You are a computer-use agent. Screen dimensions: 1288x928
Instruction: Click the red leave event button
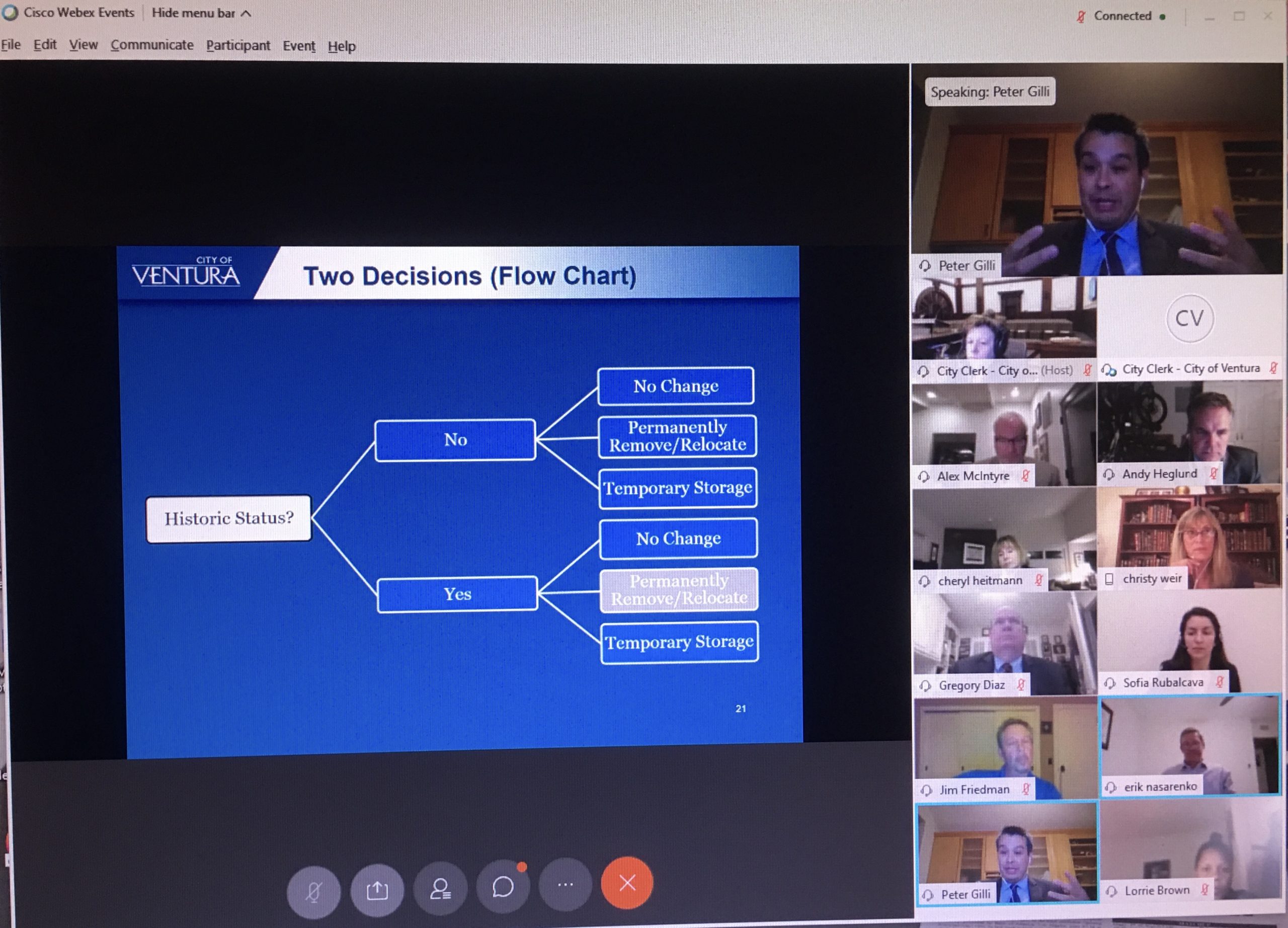(x=627, y=882)
